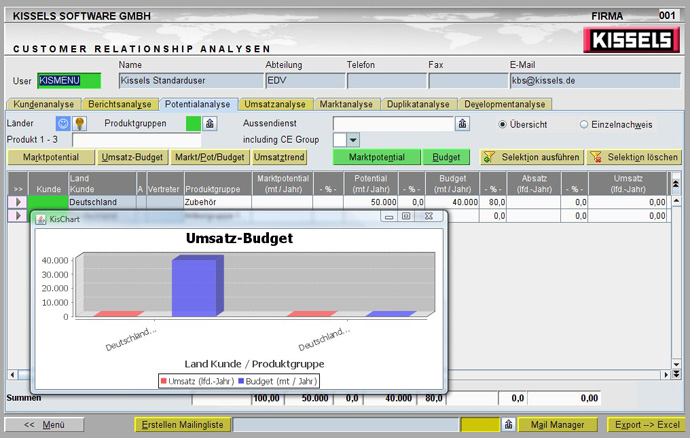Viewport: 690px width, 438px height.
Task: Click the Erstellen Mailingliste button
Action: (x=183, y=424)
